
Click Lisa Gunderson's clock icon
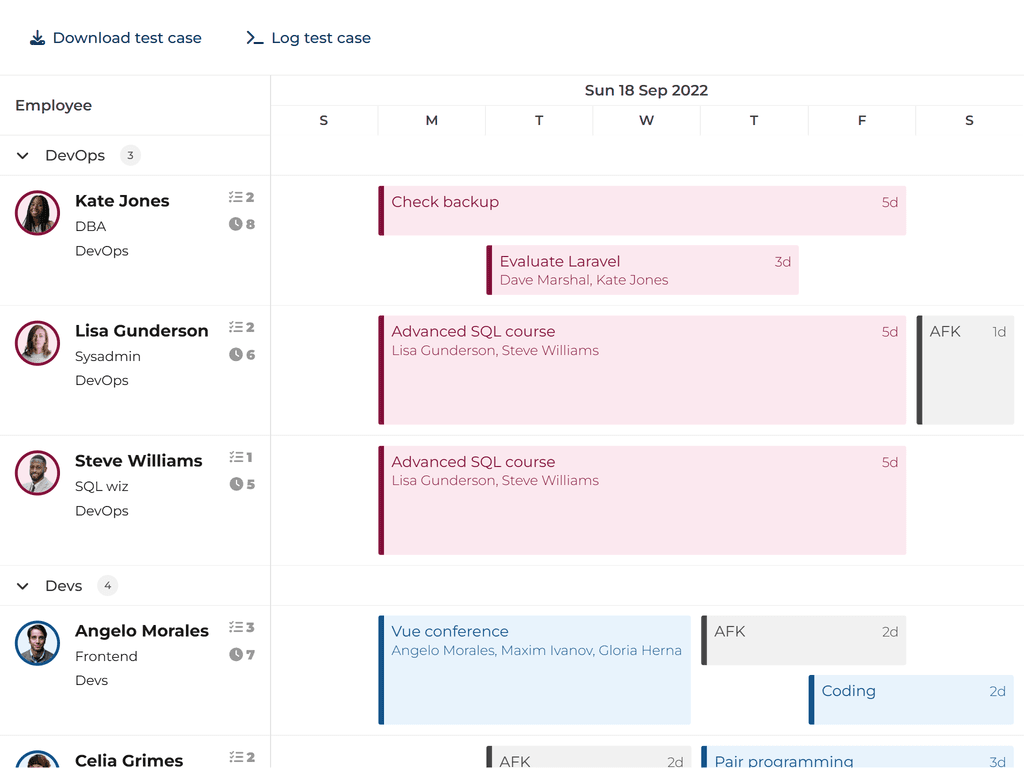236,354
